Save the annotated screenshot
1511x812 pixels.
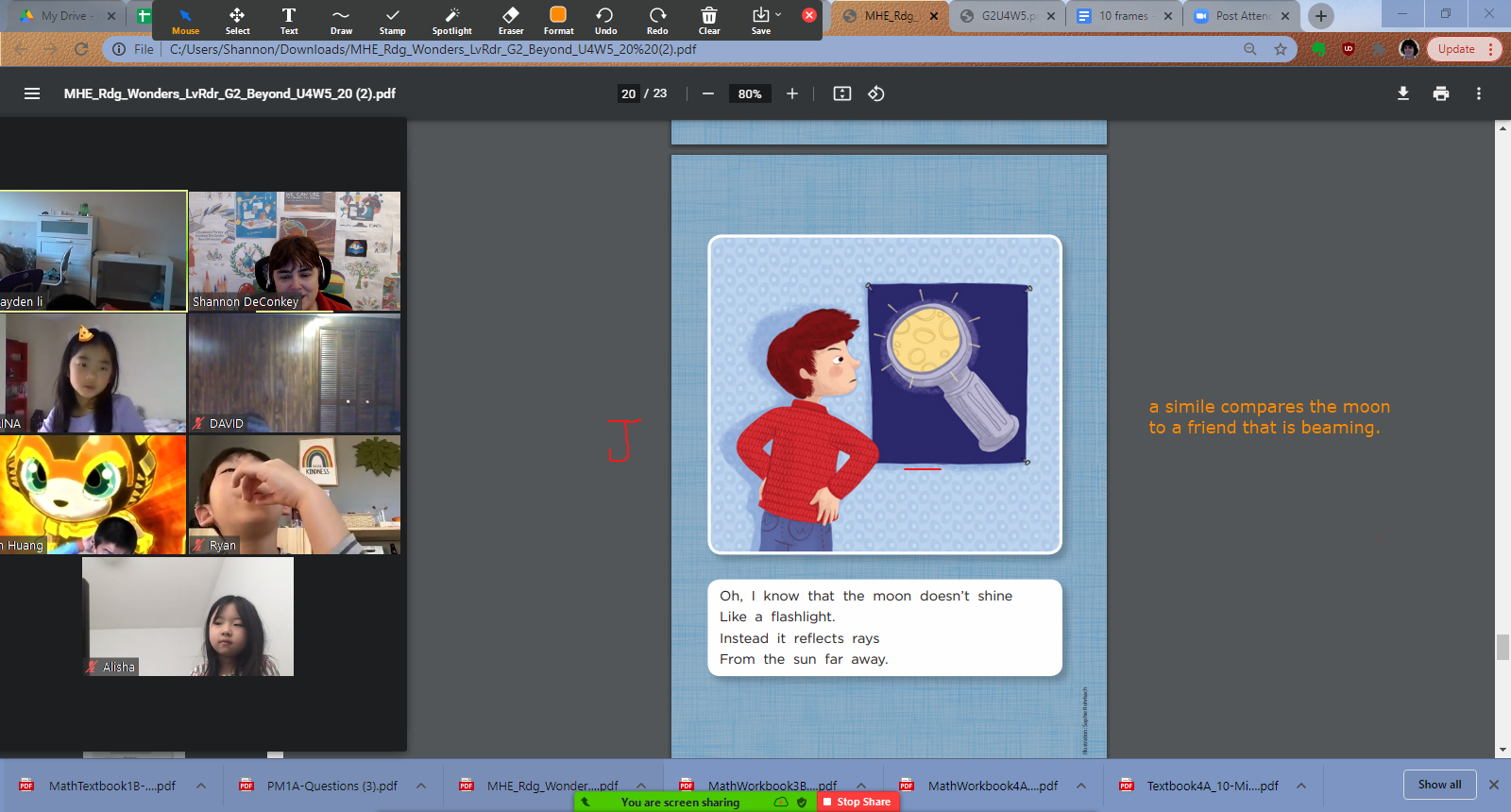pyautogui.click(x=760, y=21)
